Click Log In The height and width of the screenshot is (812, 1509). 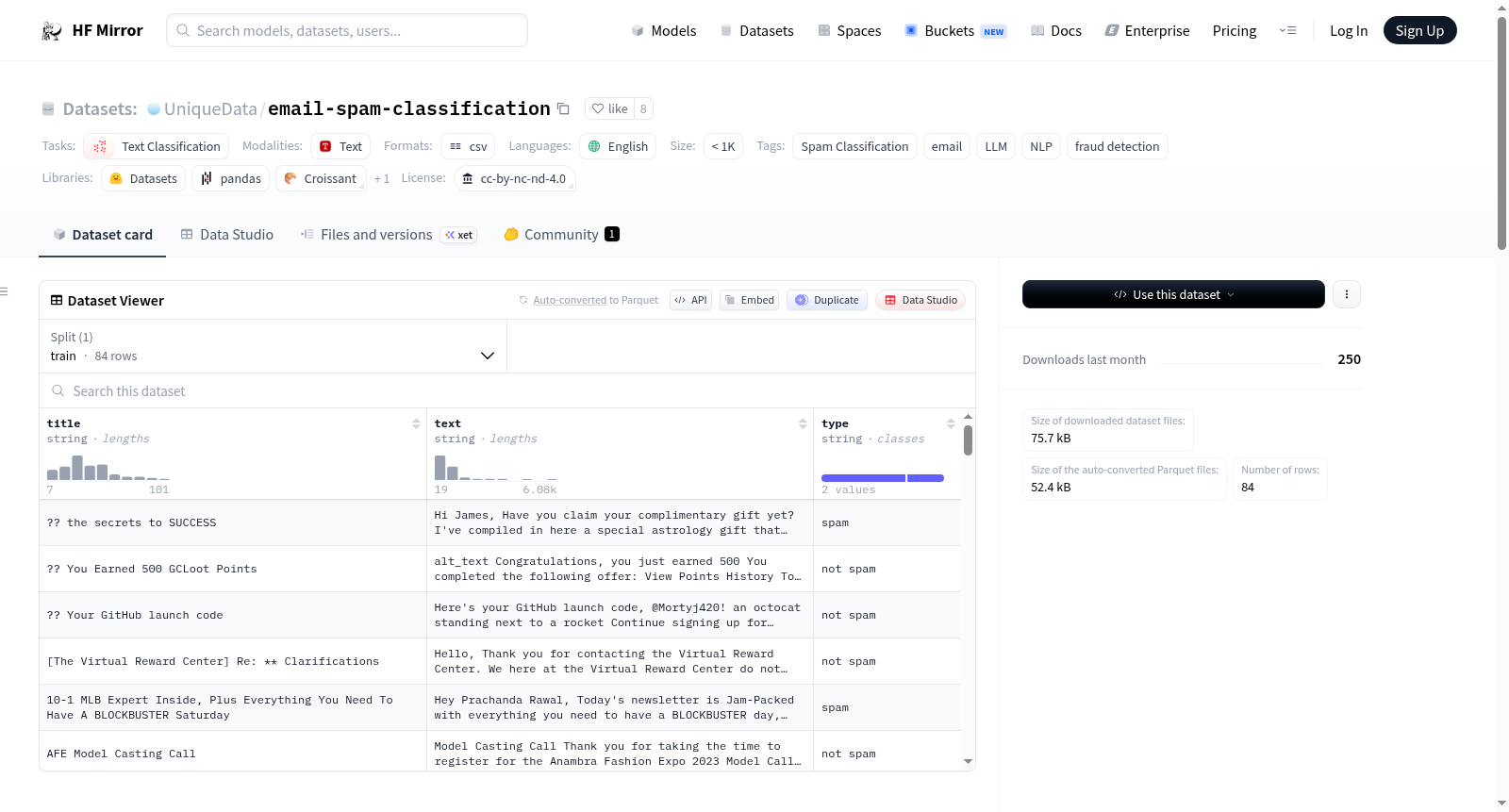1349,31
